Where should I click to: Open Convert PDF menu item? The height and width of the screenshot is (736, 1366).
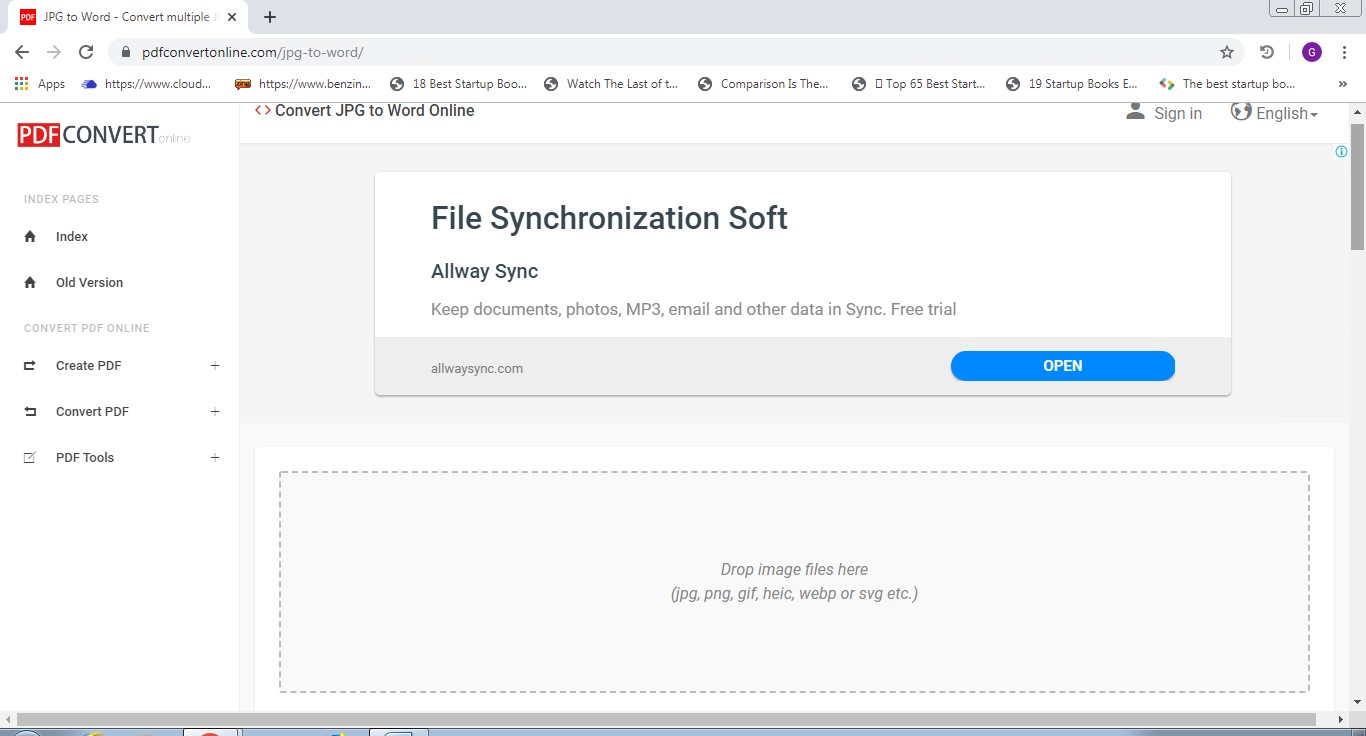pyautogui.click(x=92, y=412)
